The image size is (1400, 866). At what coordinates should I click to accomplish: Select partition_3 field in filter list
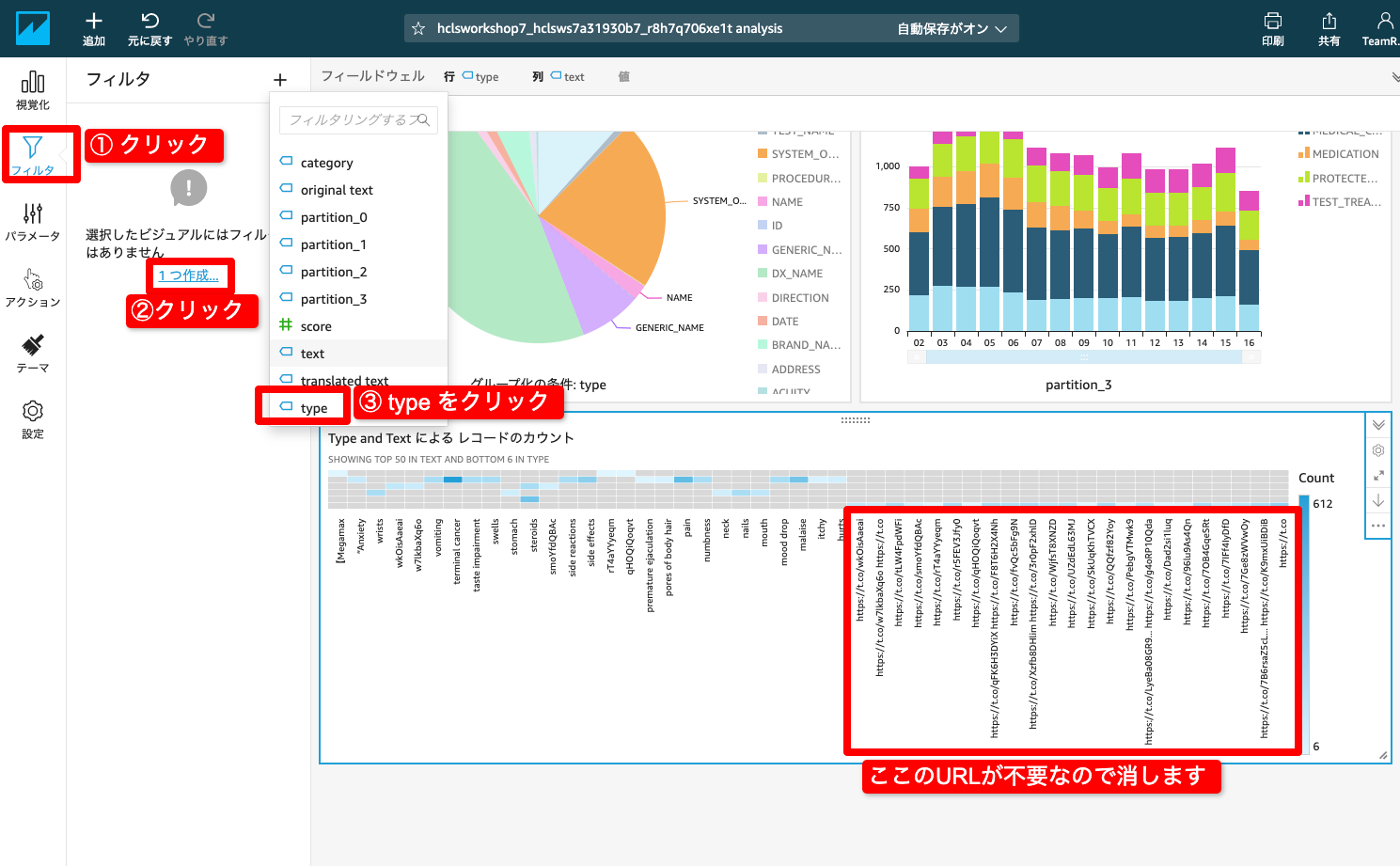pyautogui.click(x=358, y=299)
